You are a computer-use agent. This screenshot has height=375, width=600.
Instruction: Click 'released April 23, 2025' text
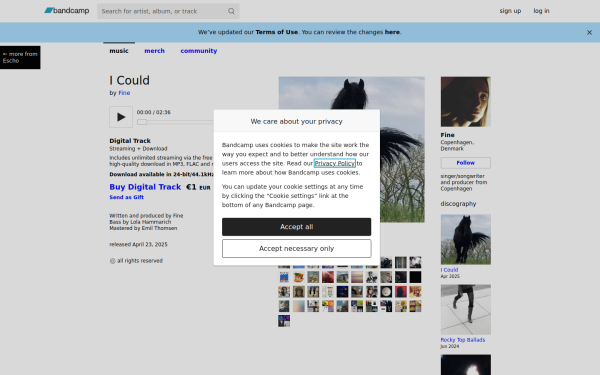pos(138,244)
